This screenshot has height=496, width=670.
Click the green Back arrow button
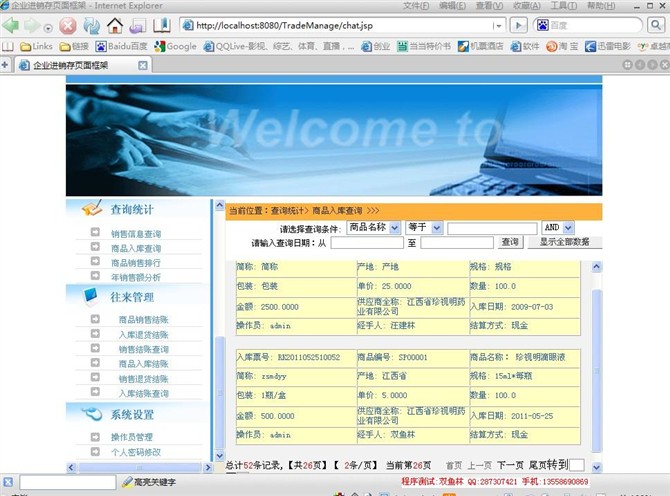tap(10, 26)
